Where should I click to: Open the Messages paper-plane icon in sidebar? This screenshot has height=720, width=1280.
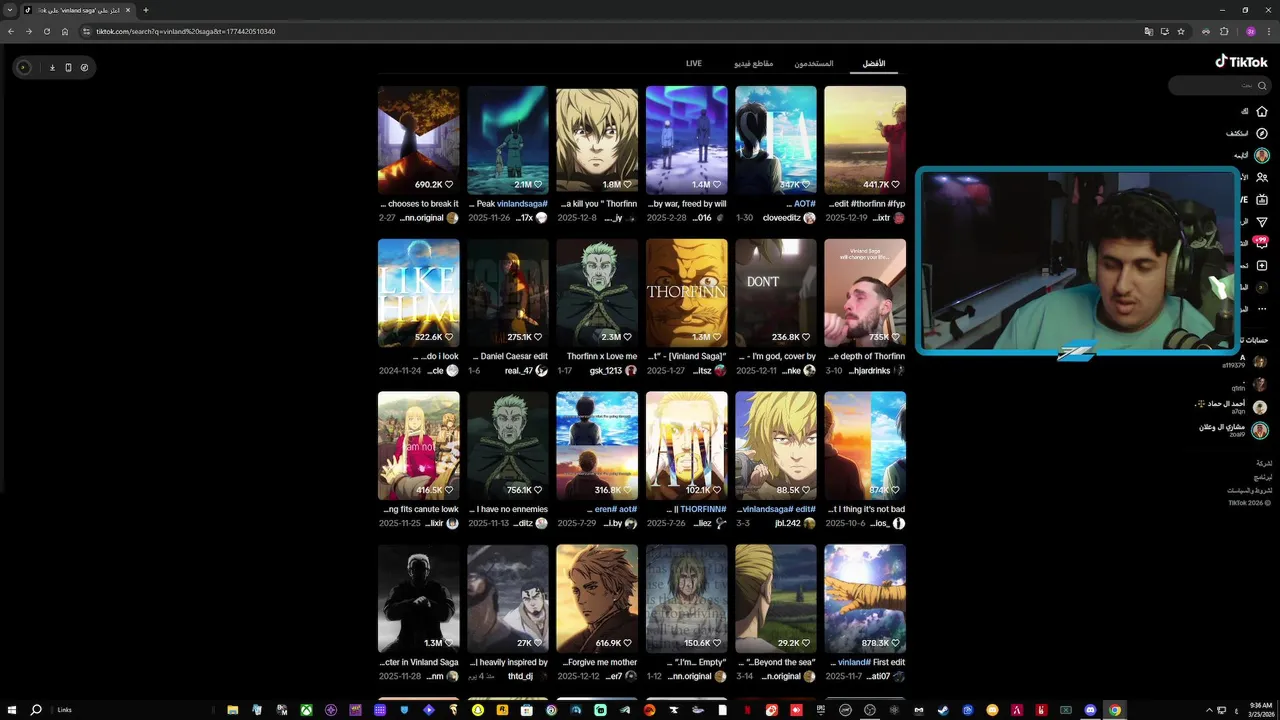point(1262,221)
